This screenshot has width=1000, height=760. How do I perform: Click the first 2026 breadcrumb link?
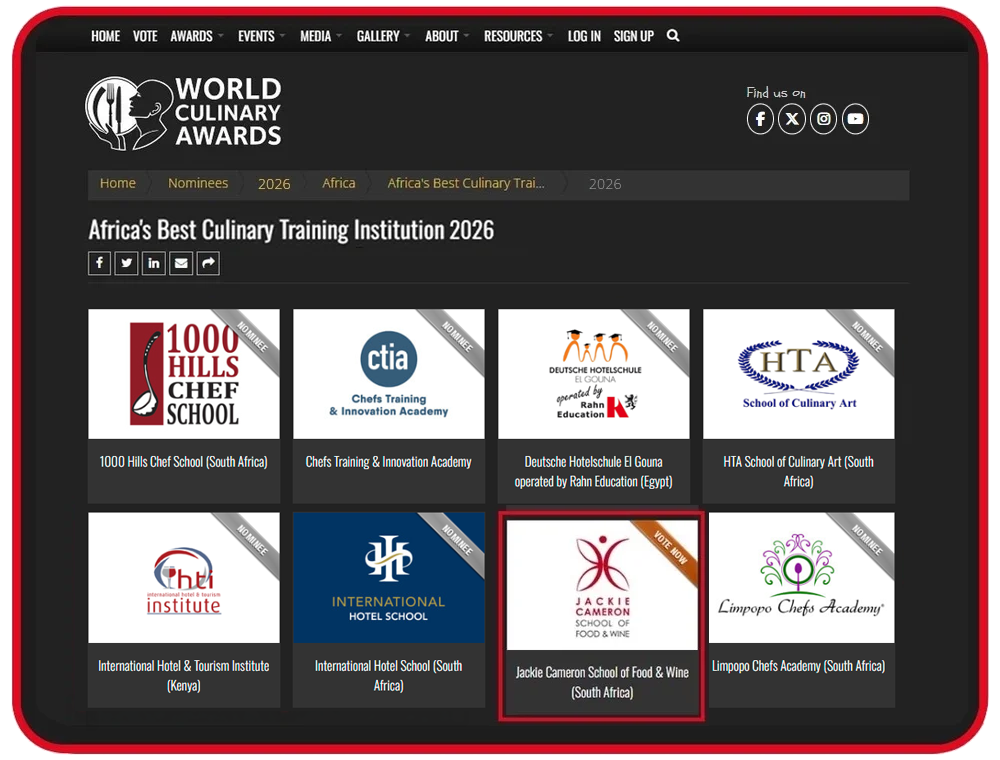tap(274, 184)
